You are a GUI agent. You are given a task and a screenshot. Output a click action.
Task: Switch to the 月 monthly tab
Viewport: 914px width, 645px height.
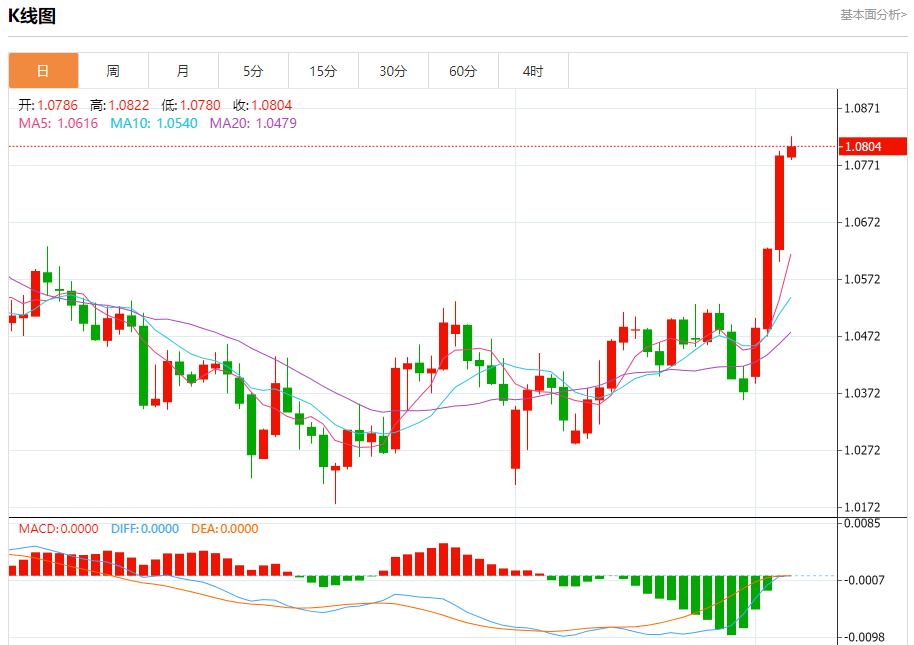tap(183, 71)
